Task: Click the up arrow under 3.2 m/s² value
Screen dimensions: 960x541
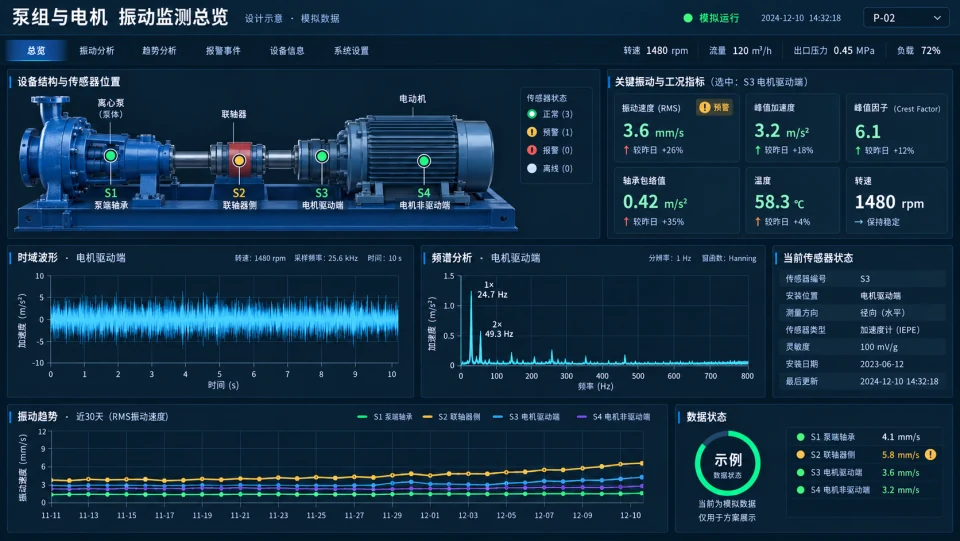Action: 758,150
